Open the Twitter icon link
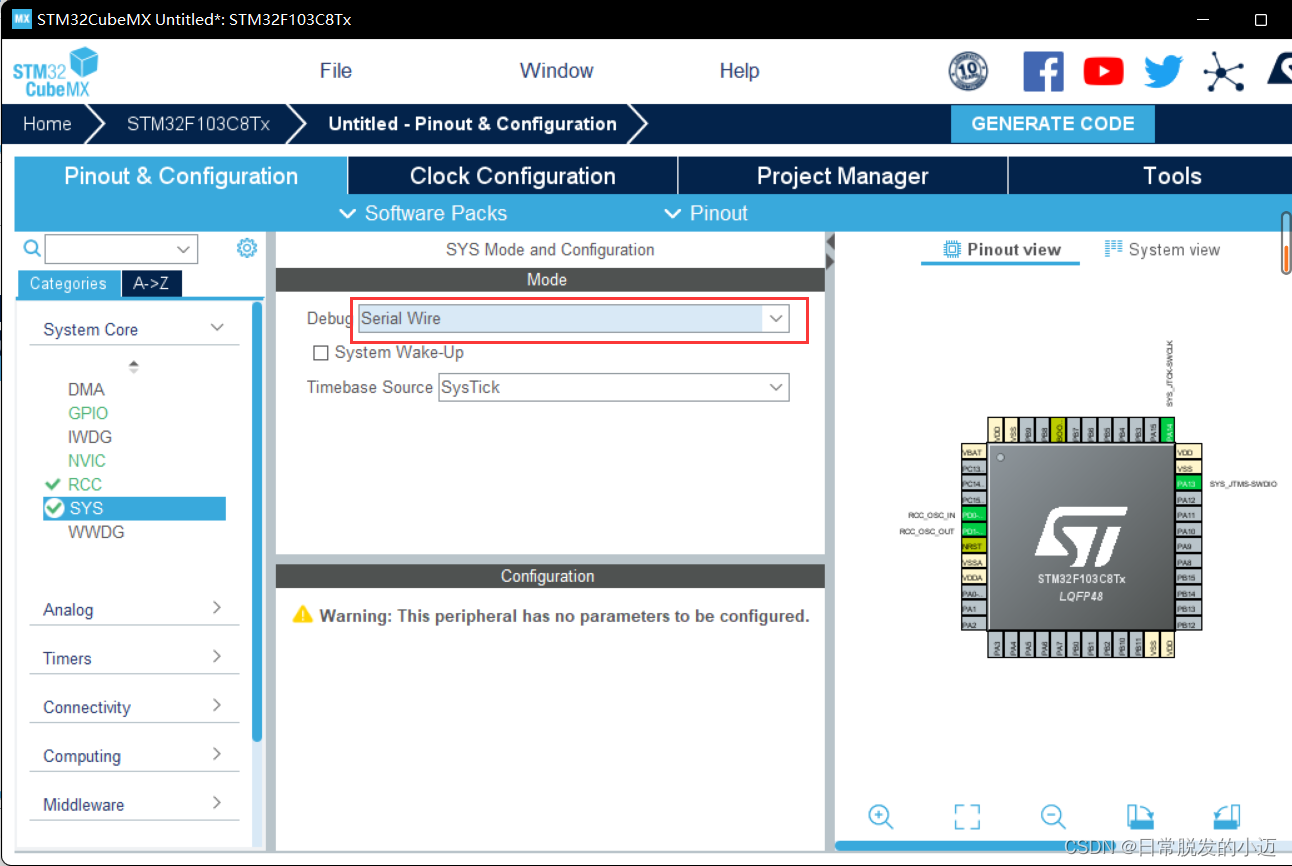Viewport: 1292px width, 866px height. point(1163,71)
